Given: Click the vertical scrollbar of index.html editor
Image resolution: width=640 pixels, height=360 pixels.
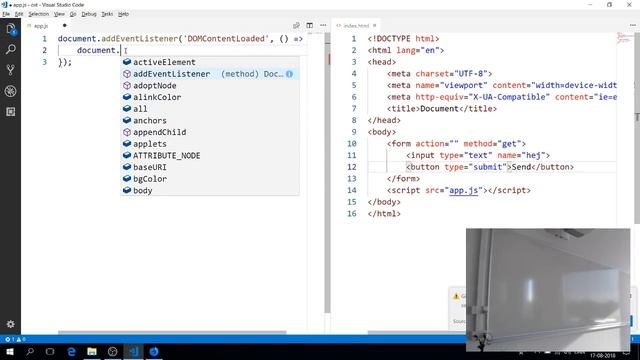Looking at the screenshot, I should click(637, 128).
